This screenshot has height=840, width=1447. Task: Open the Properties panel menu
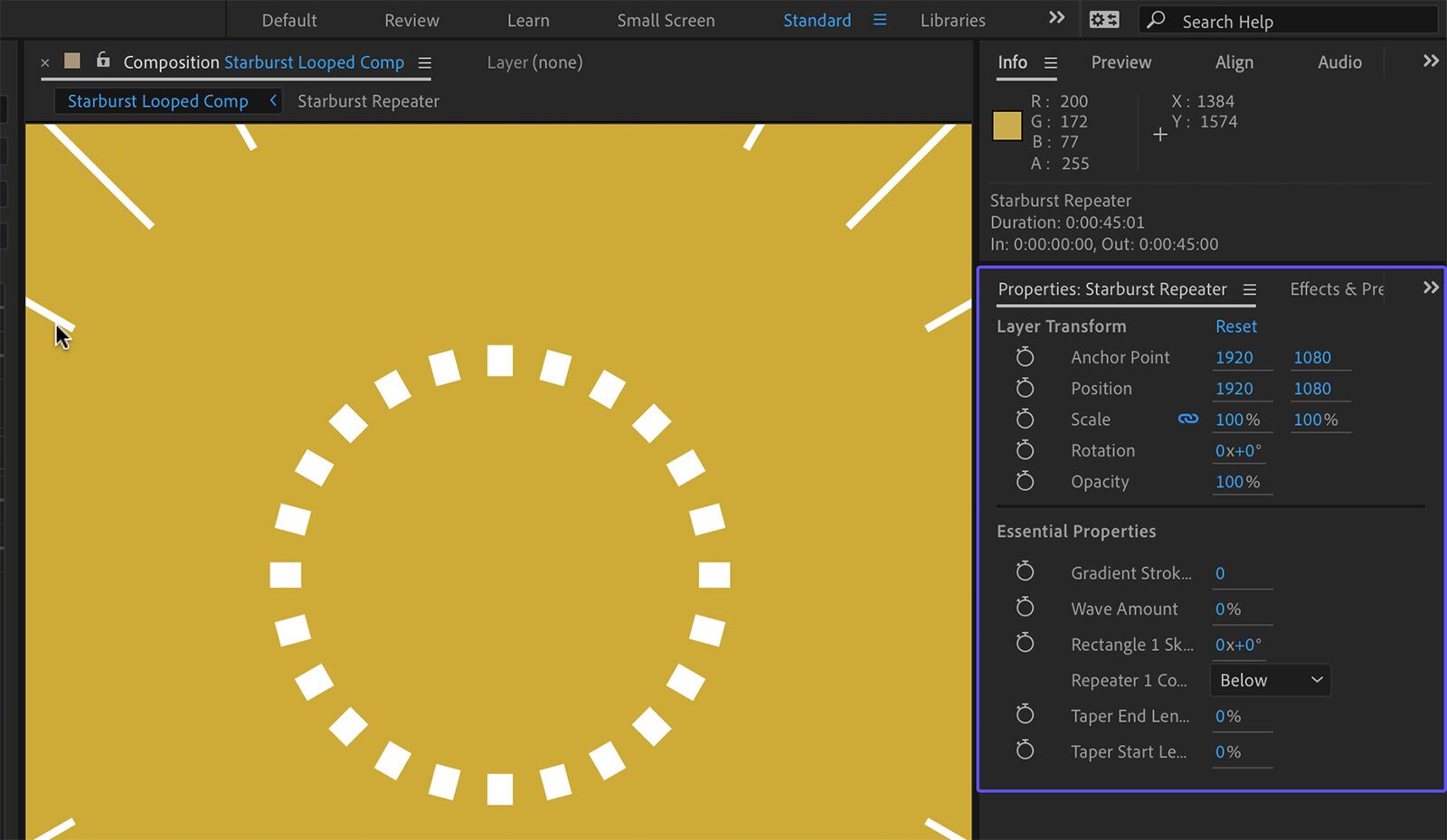tap(1251, 289)
